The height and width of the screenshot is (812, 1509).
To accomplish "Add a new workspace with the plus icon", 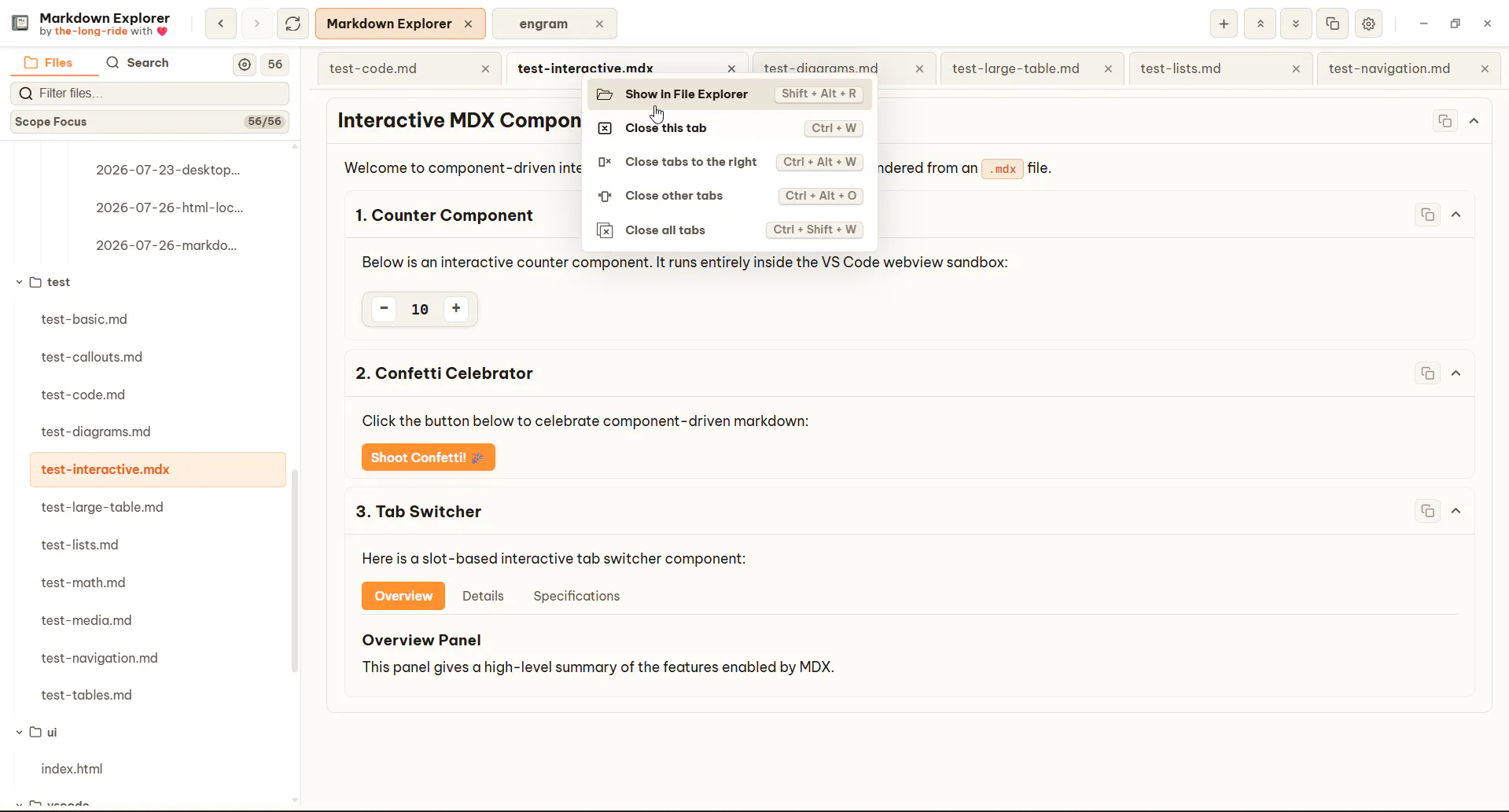I will click(1224, 24).
